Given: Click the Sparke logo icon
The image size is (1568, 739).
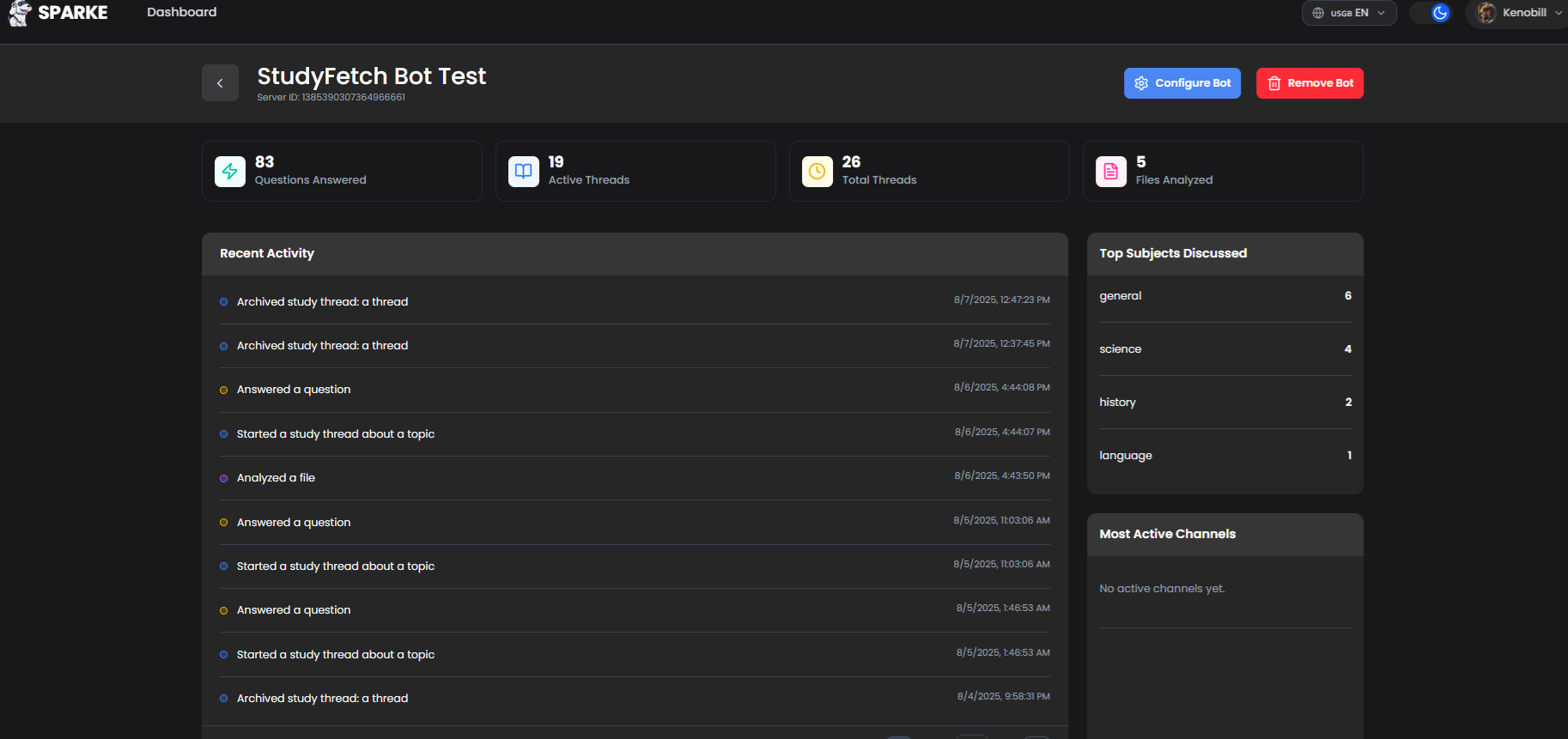Looking at the screenshot, I should pos(20,13).
